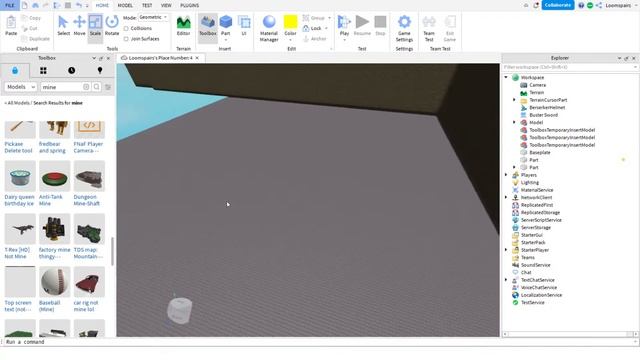Insert the Anti-Tank Mine model thumbnail
This screenshot has height=360, width=640.
coord(55,176)
